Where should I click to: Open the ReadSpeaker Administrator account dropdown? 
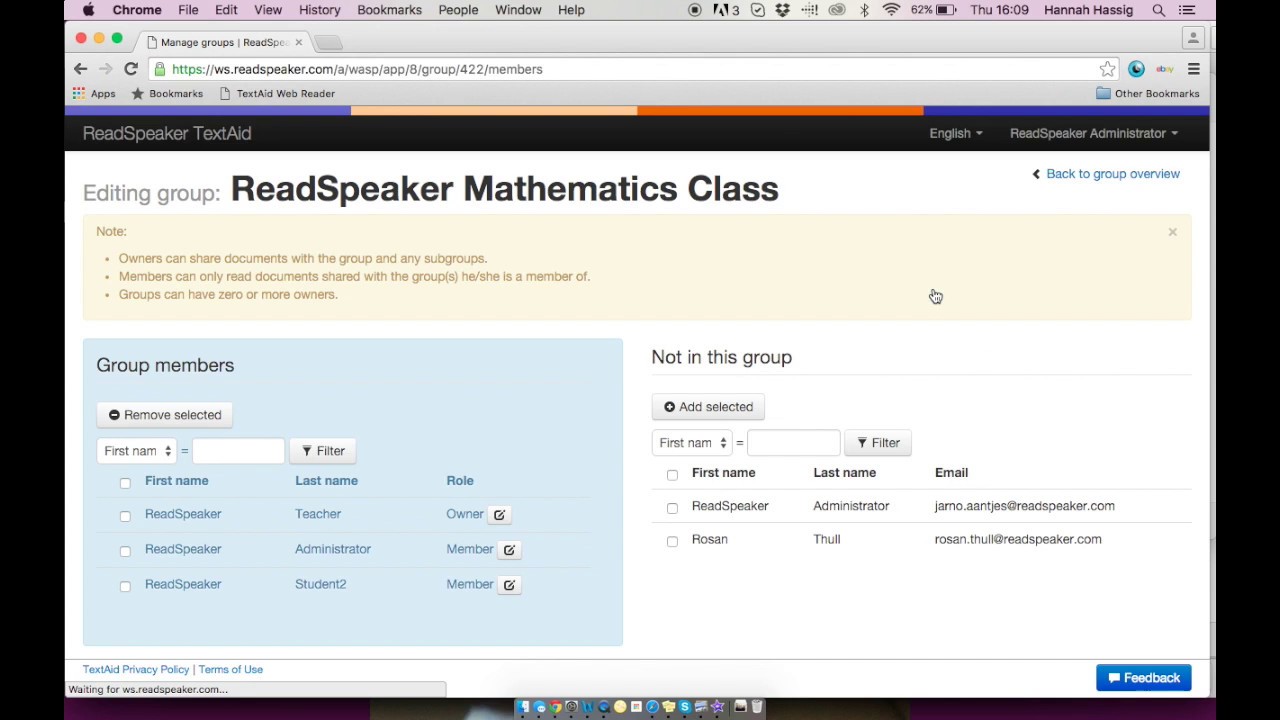pyautogui.click(x=1093, y=133)
